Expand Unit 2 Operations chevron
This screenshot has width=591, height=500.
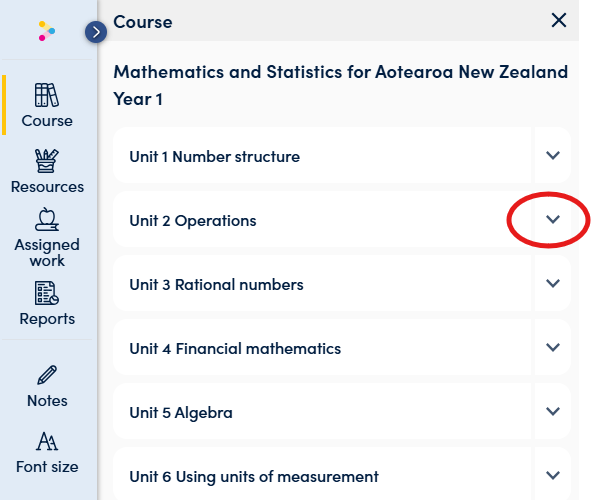click(x=553, y=219)
